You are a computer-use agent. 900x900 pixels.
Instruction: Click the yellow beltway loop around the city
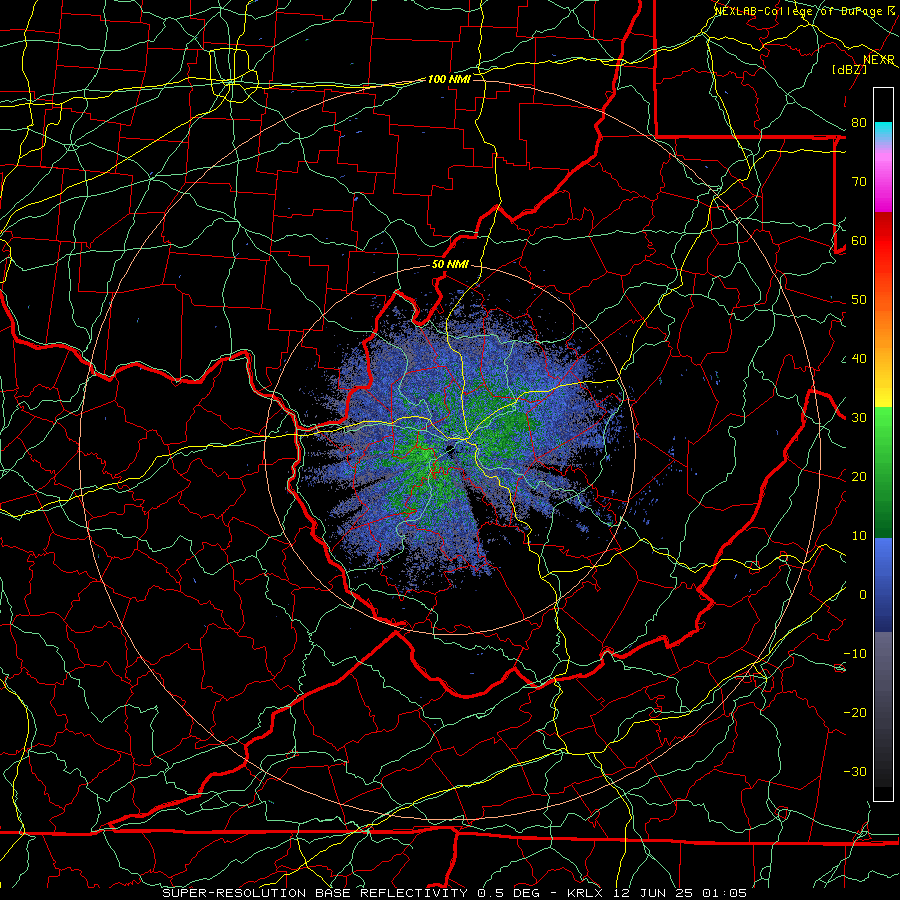click(232, 76)
